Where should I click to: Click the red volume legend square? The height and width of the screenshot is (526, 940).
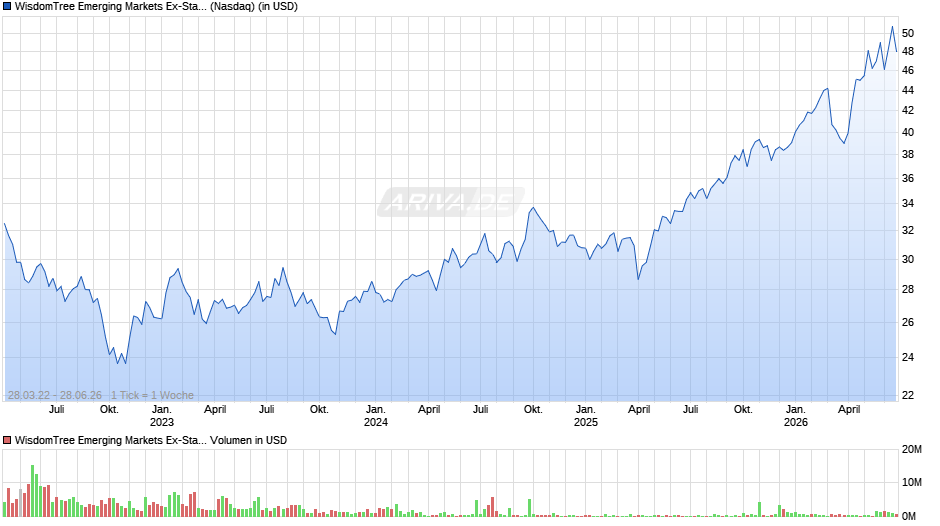[x=7, y=440]
